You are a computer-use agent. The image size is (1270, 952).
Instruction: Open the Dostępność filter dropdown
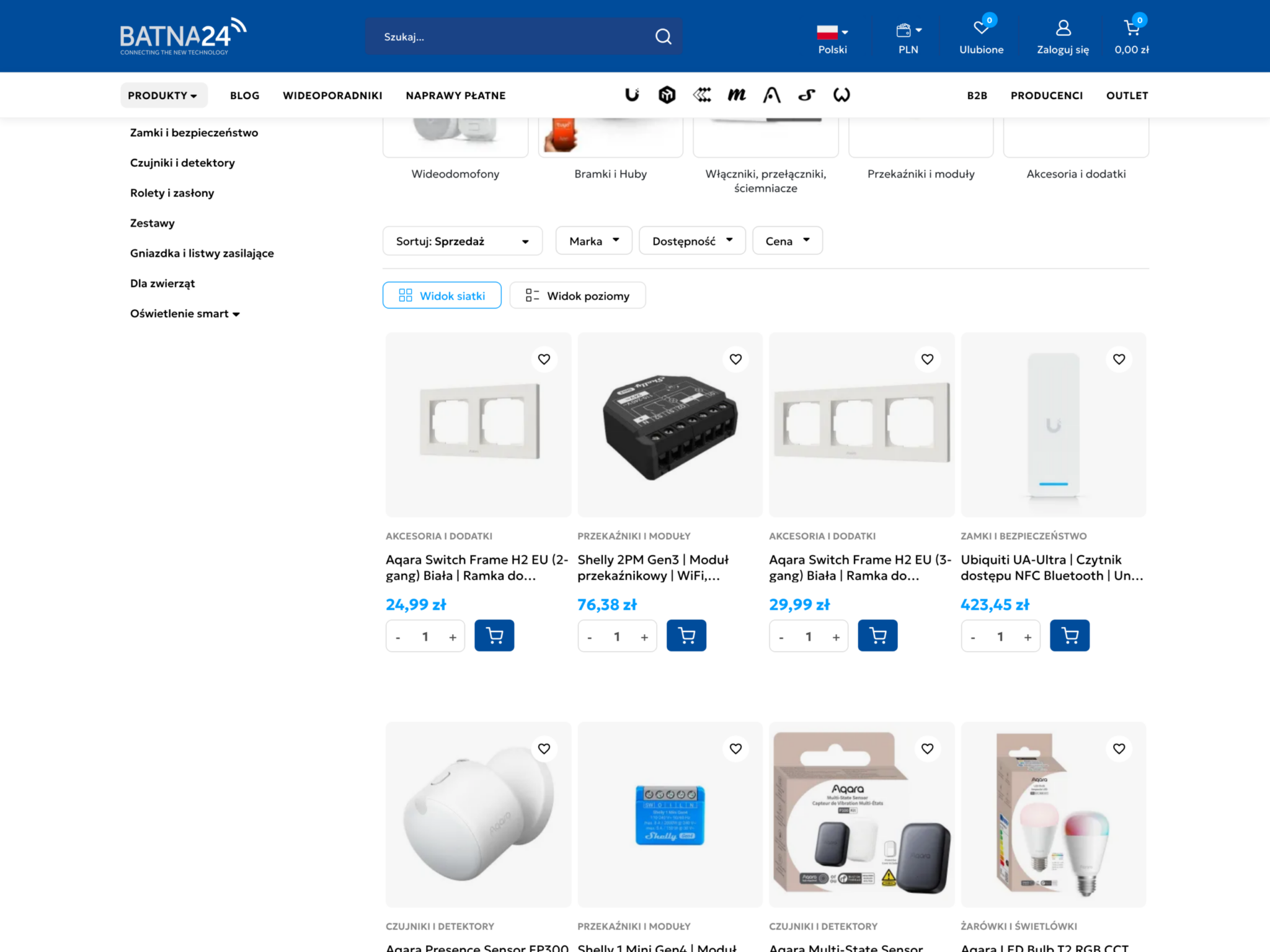pyautogui.click(x=692, y=240)
